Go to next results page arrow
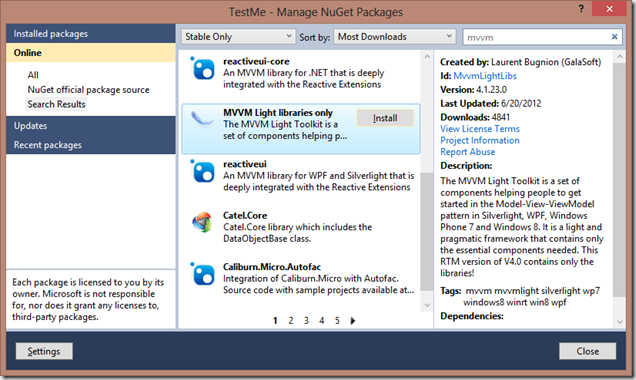This screenshot has height=380, width=636. (x=352, y=320)
